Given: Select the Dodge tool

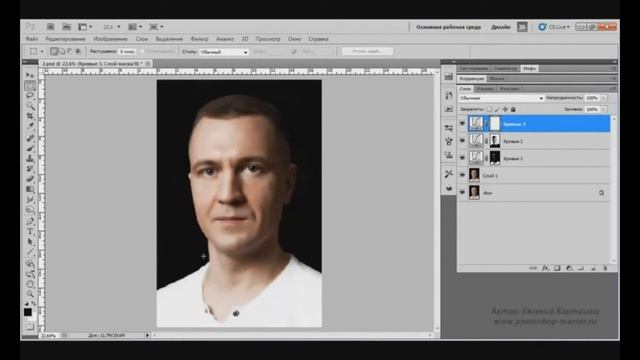Looking at the screenshot, I should tap(30, 210).
